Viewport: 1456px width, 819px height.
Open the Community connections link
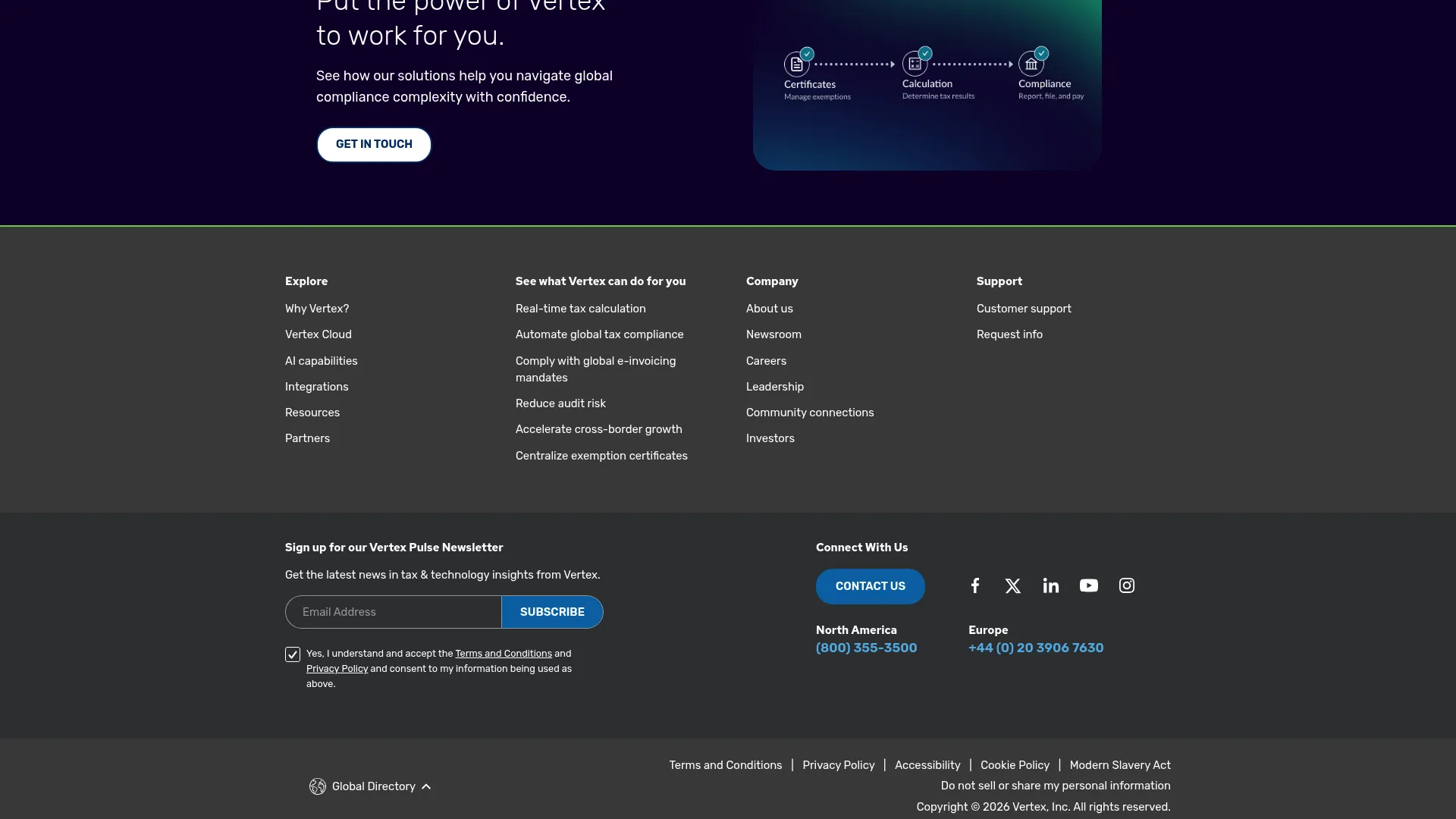tap(810, 413)
